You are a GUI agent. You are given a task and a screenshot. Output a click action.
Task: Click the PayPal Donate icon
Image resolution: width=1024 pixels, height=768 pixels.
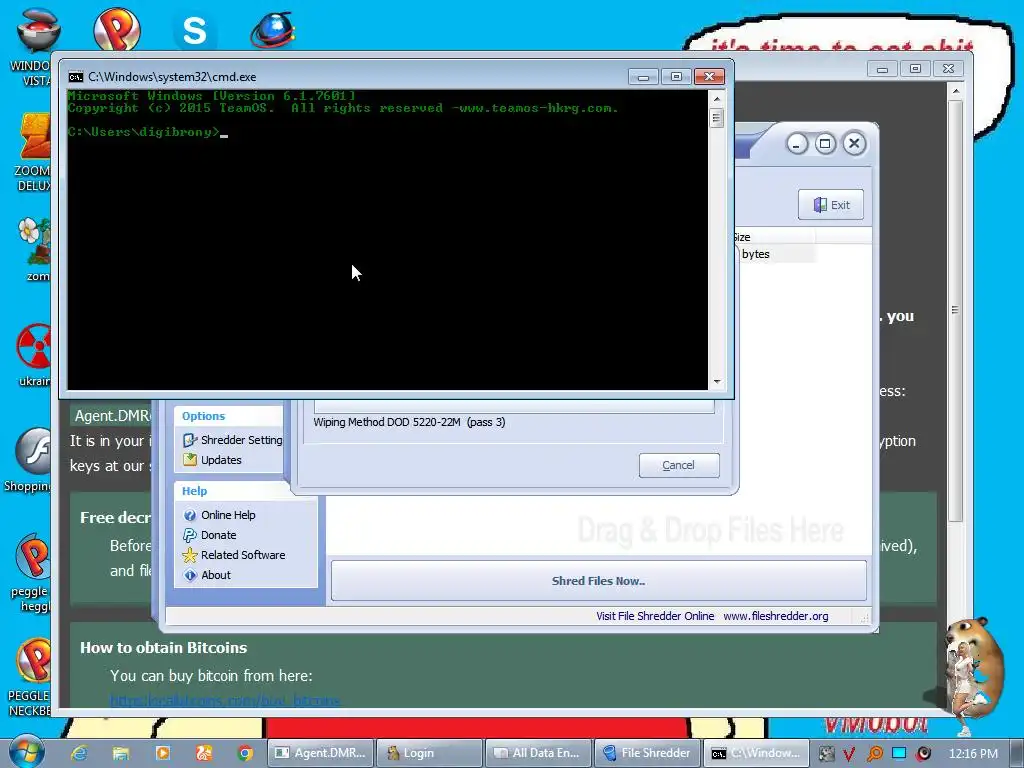190,535
